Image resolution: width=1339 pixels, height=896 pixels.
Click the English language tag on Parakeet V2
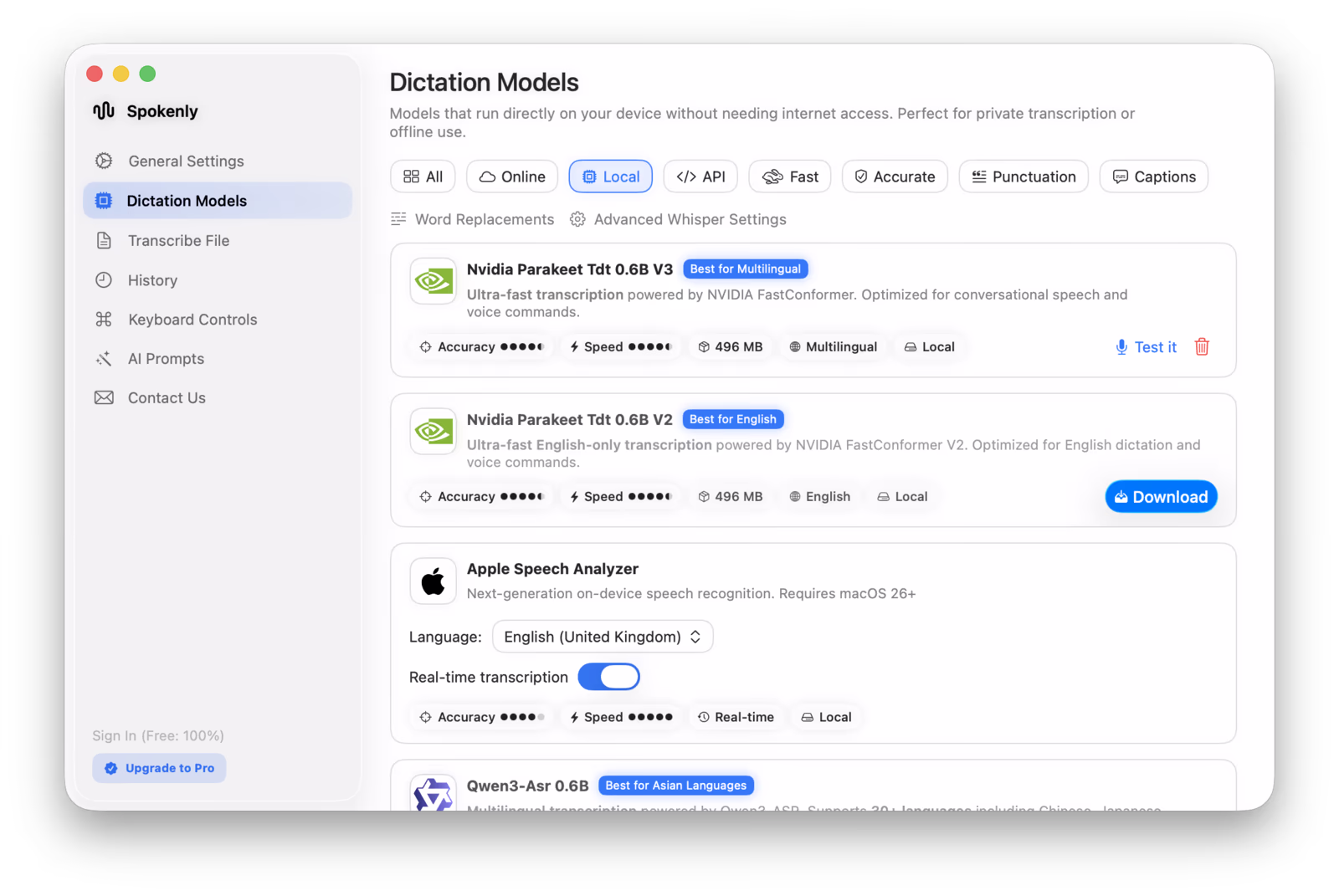[x=820, y=497]
